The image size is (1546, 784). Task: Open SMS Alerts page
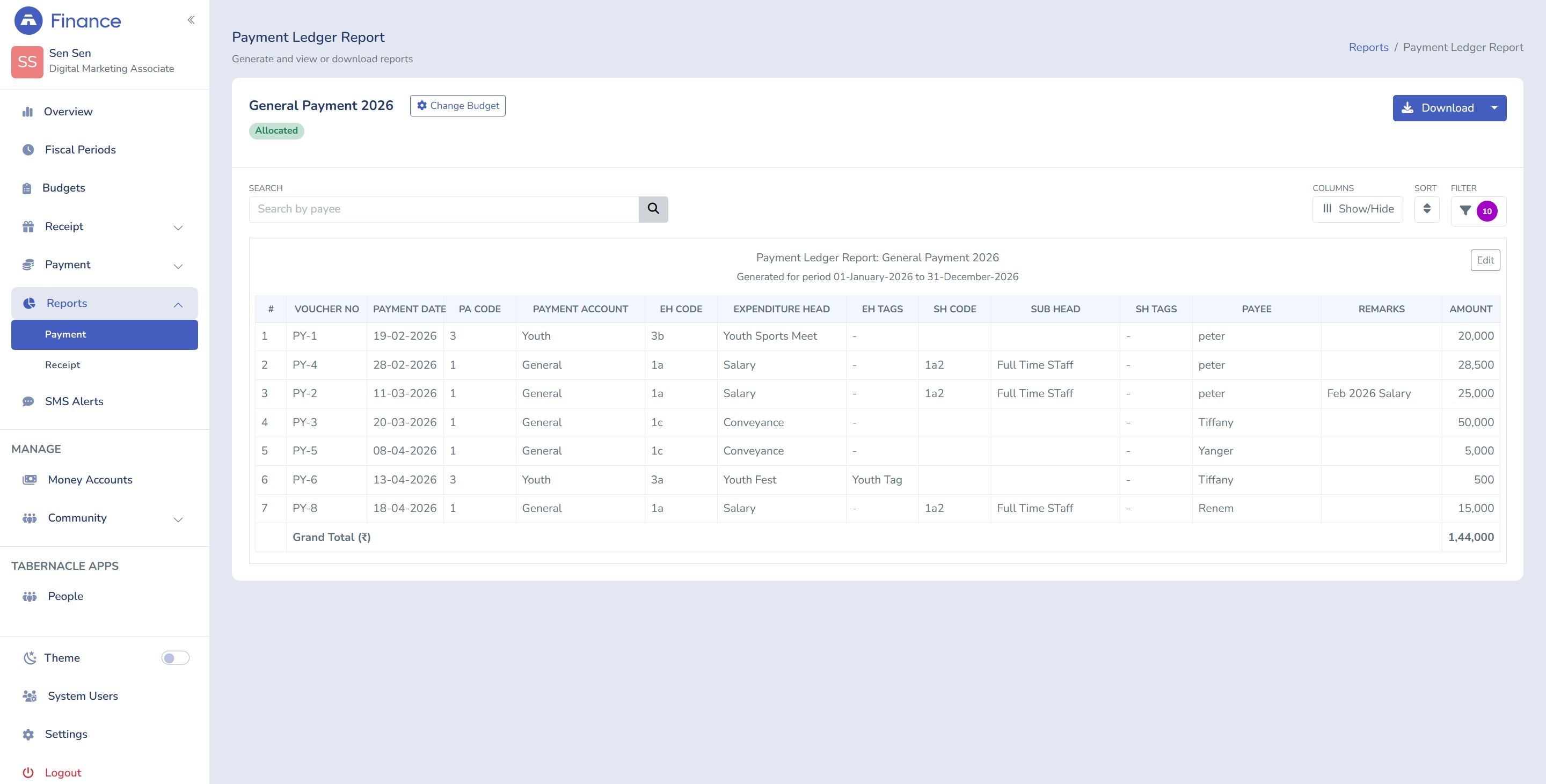click(x=74, y=401)
